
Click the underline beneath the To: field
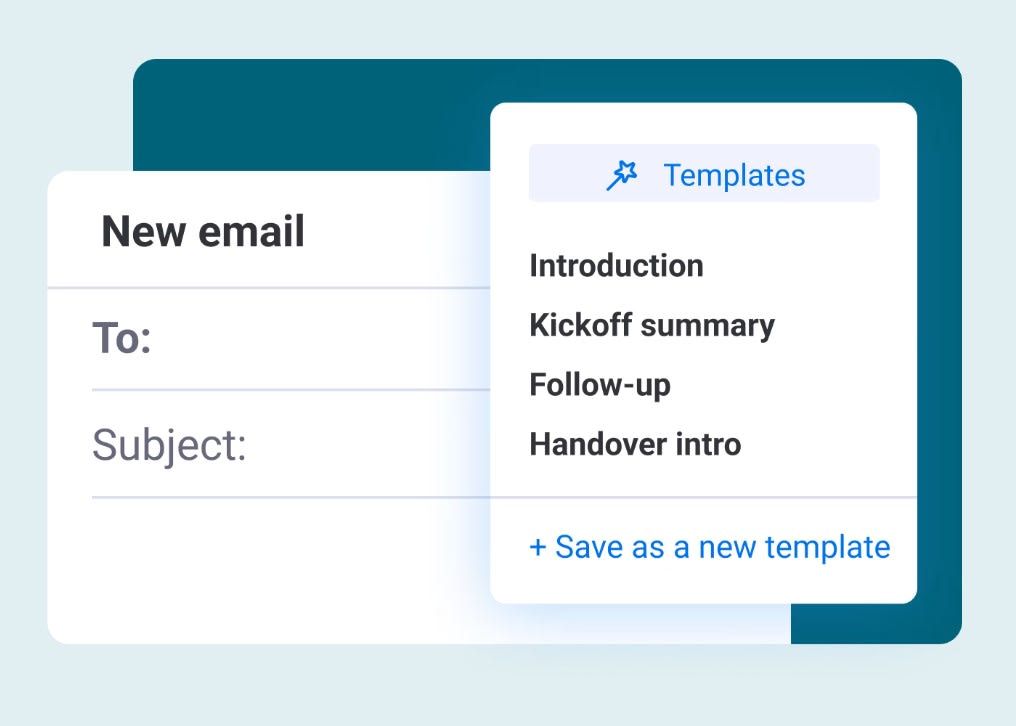click(x=291, y=390)
